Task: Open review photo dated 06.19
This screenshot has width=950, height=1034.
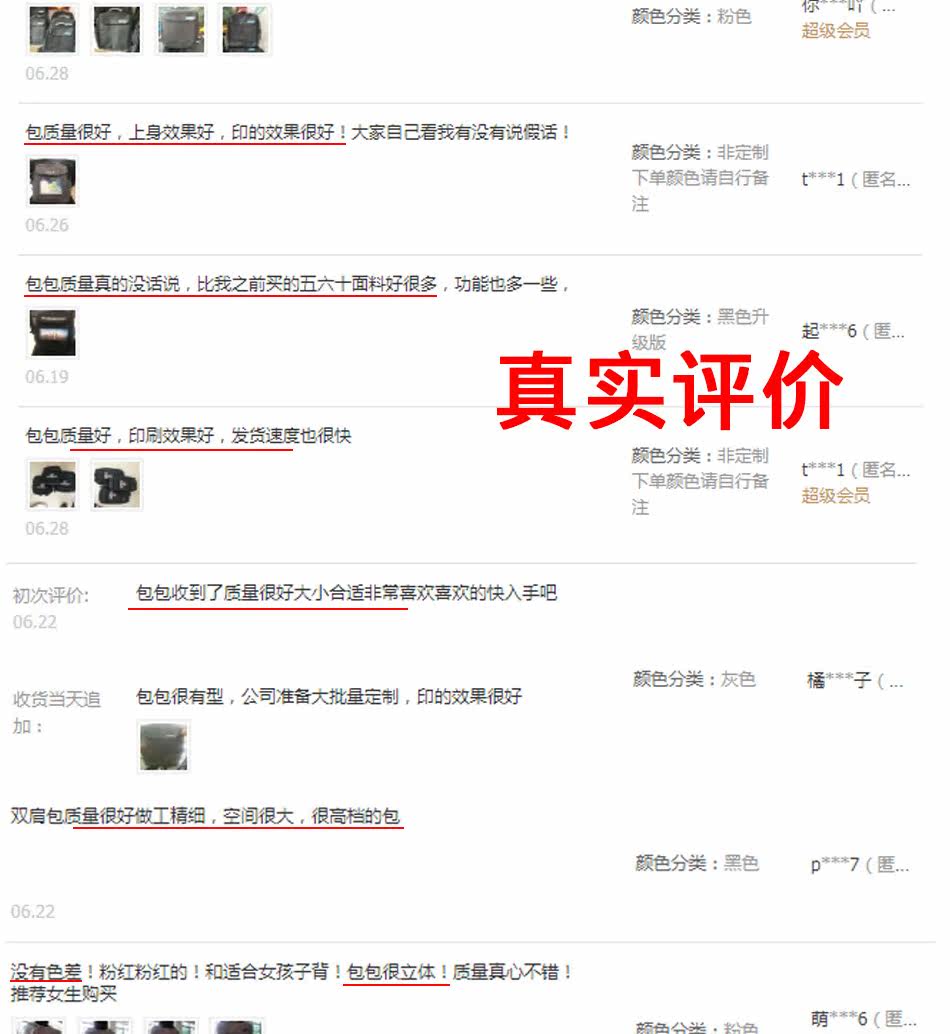Action: coord(52,333)
